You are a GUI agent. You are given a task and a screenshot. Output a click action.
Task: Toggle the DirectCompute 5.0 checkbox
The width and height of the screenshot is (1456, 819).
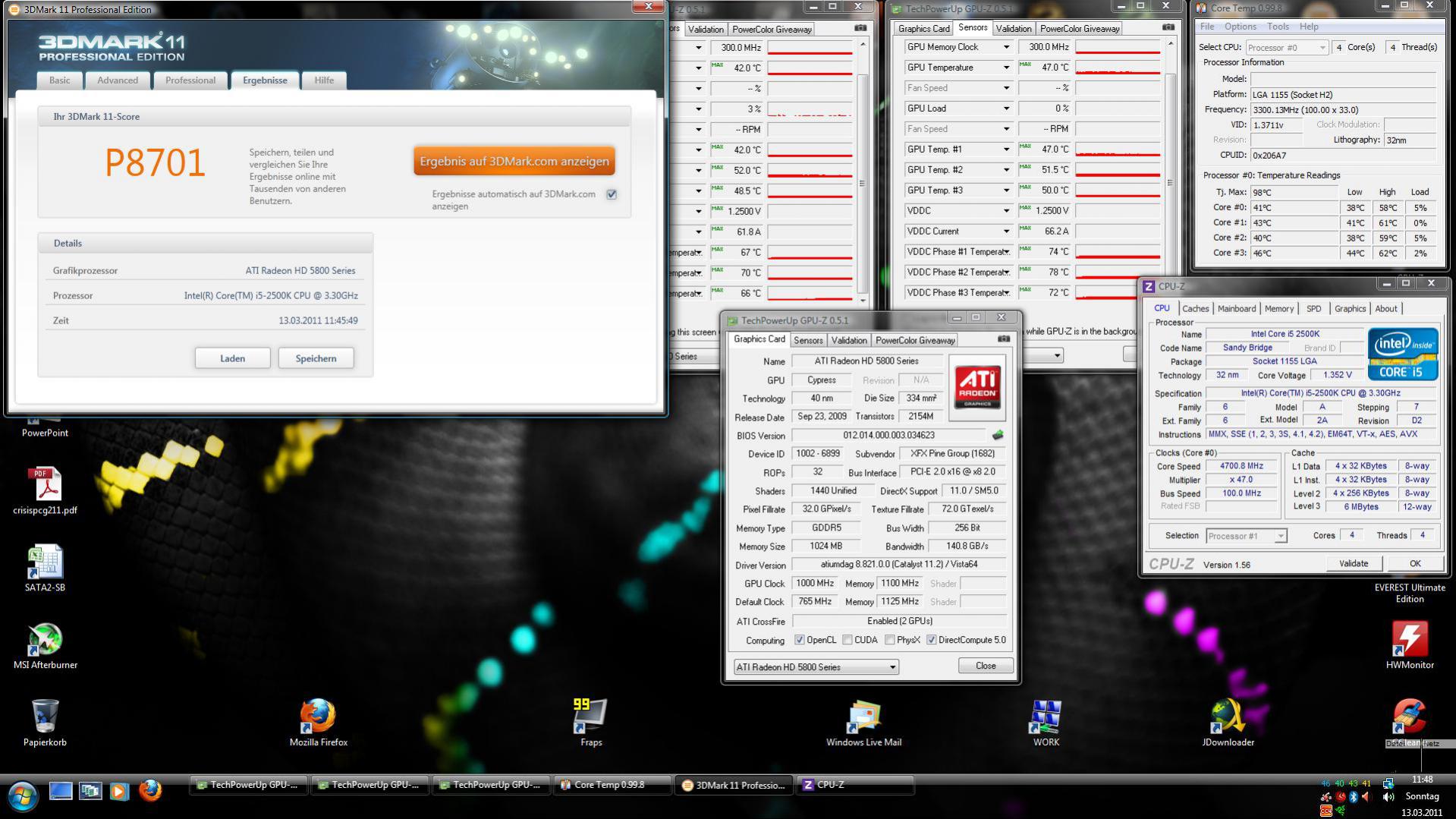pyautogui.click(x=931, y=640)
